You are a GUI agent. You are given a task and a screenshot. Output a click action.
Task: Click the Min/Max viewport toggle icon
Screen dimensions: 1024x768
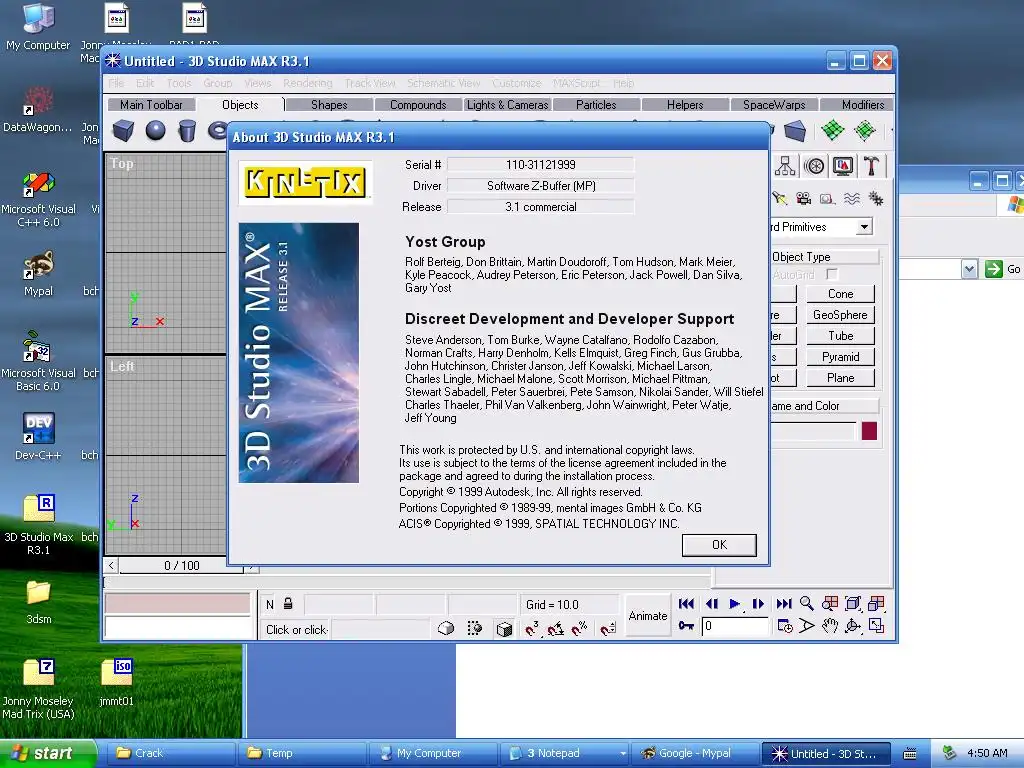876,626
